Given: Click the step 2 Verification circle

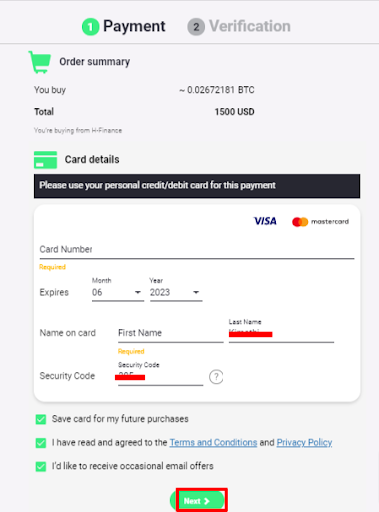Looking at the screenshot, I should (196, 27).
